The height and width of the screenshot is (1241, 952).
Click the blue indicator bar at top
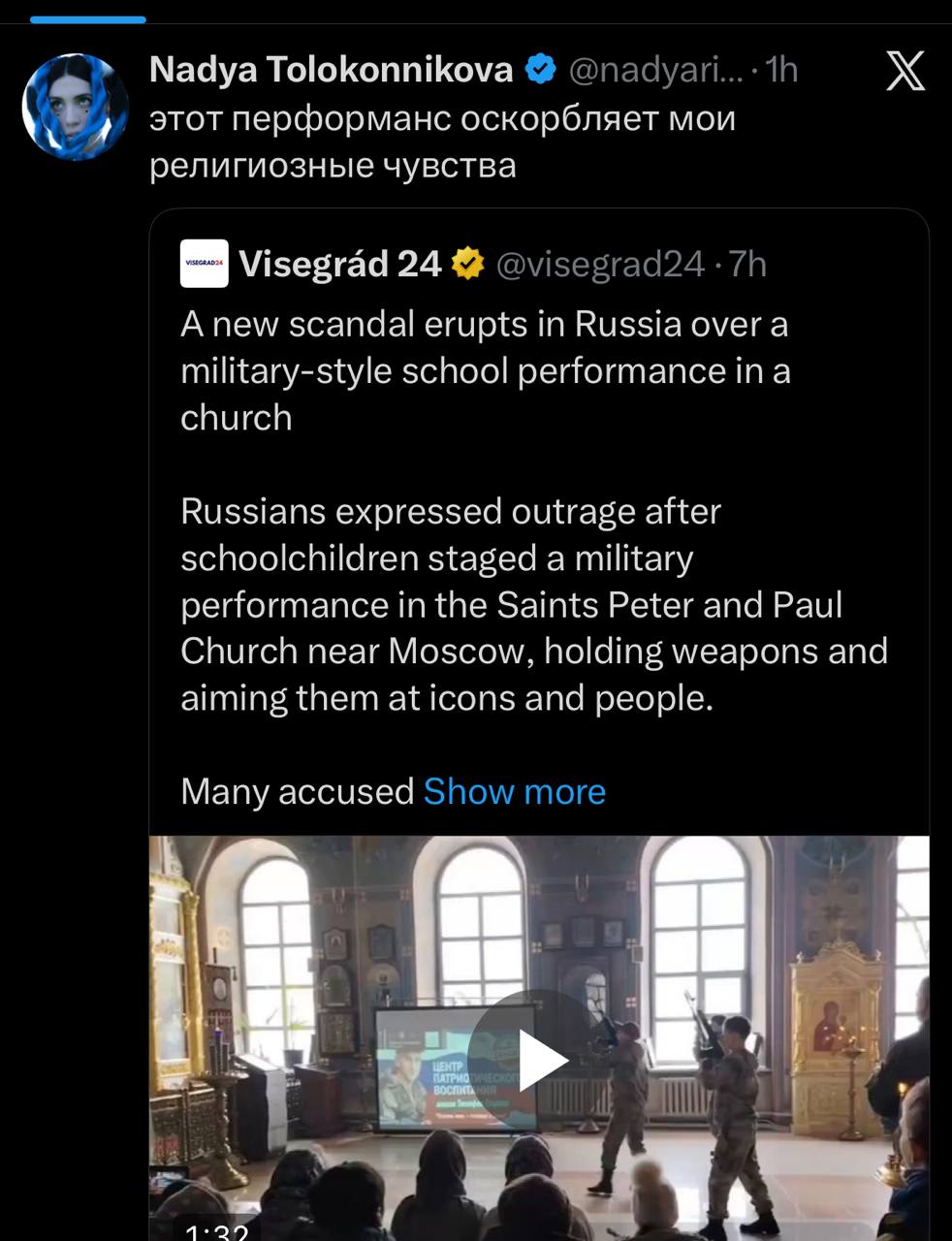point(87,18)
